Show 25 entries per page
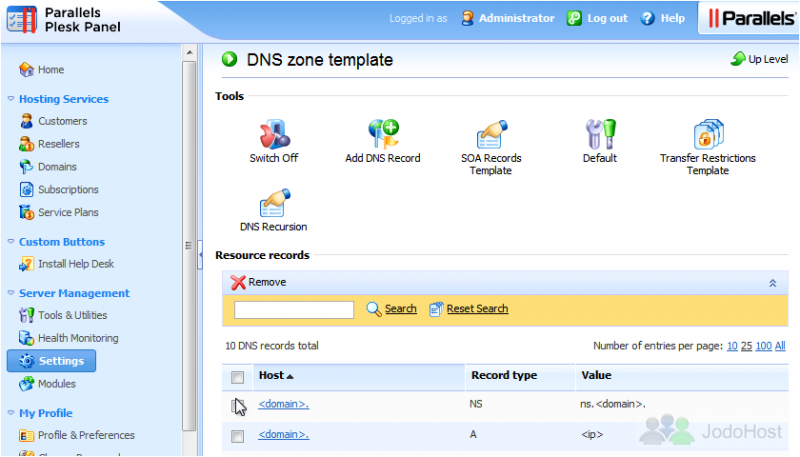800x457 pixels. (x=746, y=346)
